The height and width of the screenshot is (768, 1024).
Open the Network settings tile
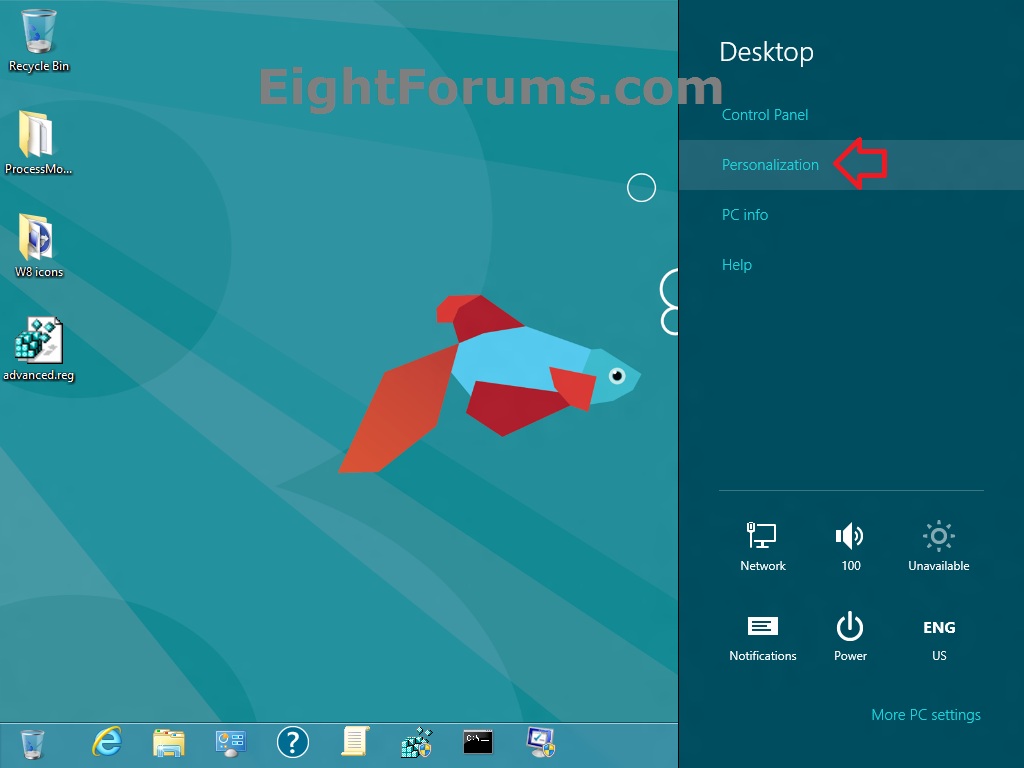point(763,546)
